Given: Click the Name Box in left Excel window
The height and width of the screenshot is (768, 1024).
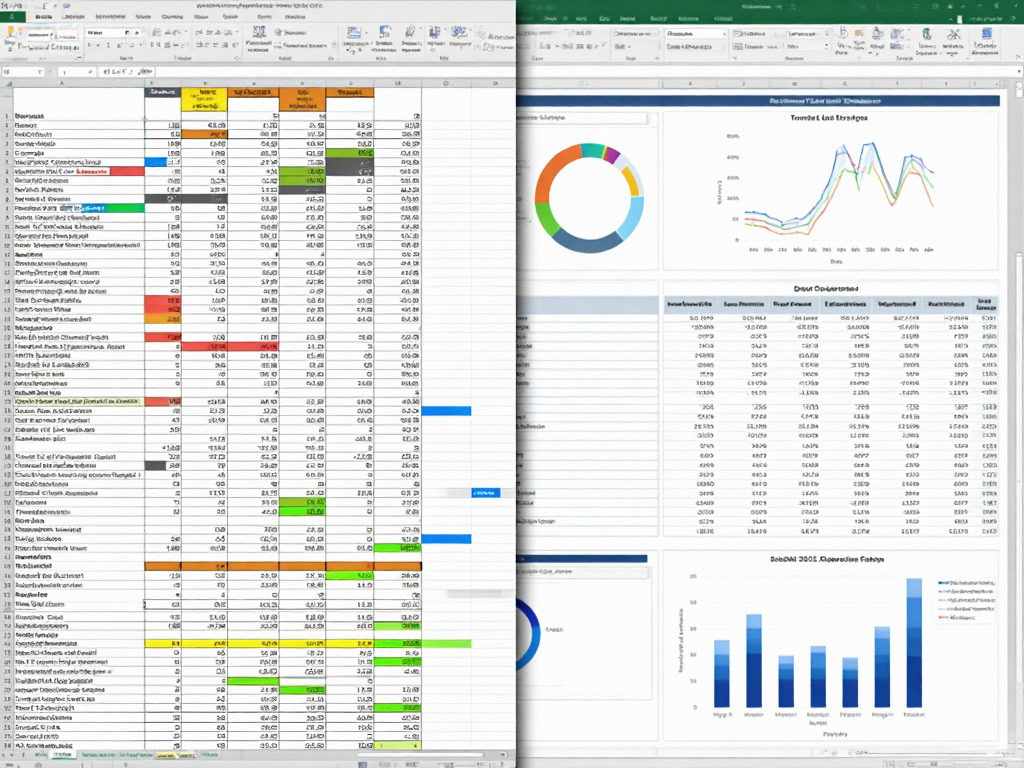Looking at the screenshot, I should point(24,72).
